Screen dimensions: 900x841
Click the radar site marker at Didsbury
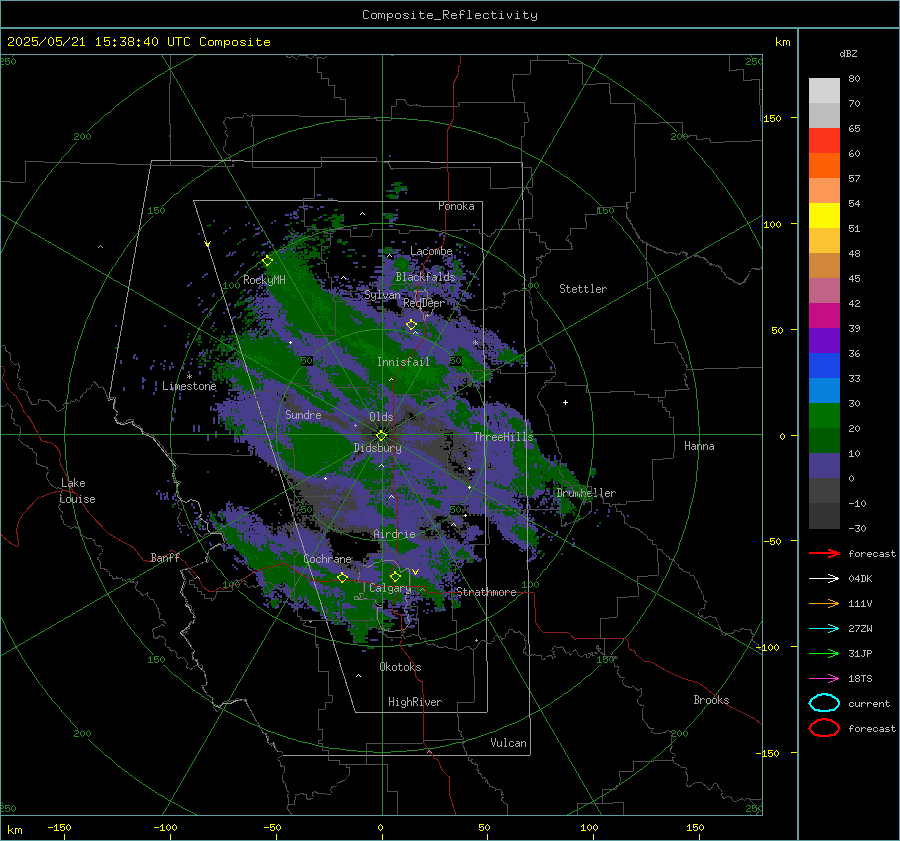382,435
